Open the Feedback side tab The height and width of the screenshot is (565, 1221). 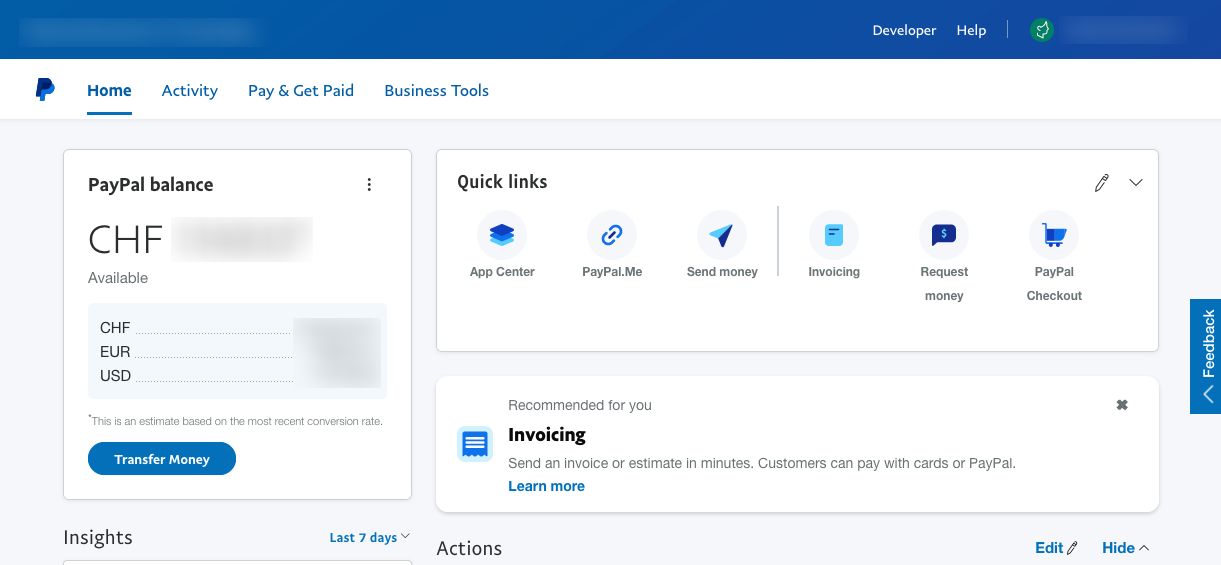click(1206, 356)
